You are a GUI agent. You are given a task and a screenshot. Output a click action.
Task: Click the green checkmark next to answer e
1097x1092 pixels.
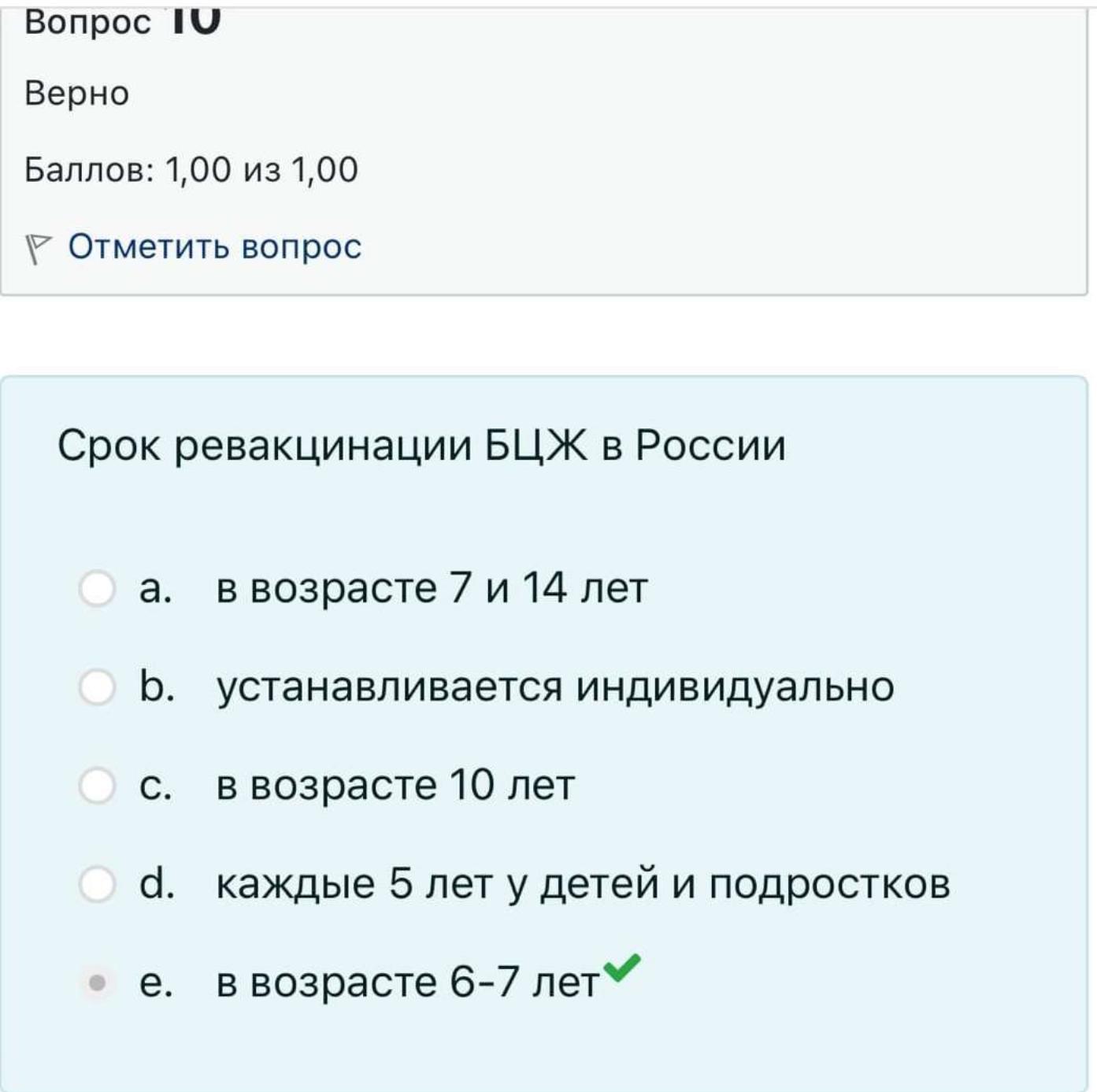622,968
